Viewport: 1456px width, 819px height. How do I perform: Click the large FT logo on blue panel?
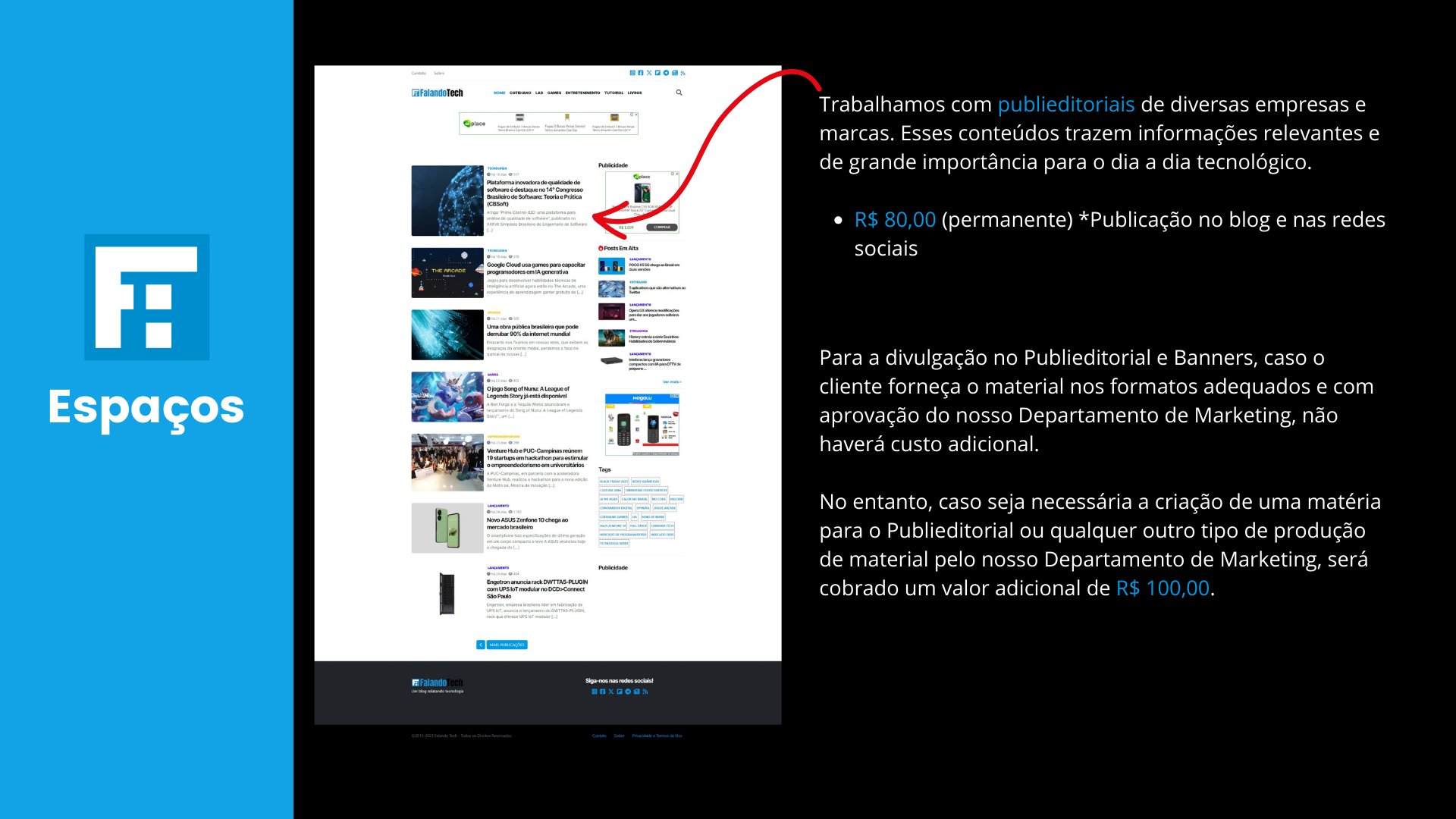(146, 297)
